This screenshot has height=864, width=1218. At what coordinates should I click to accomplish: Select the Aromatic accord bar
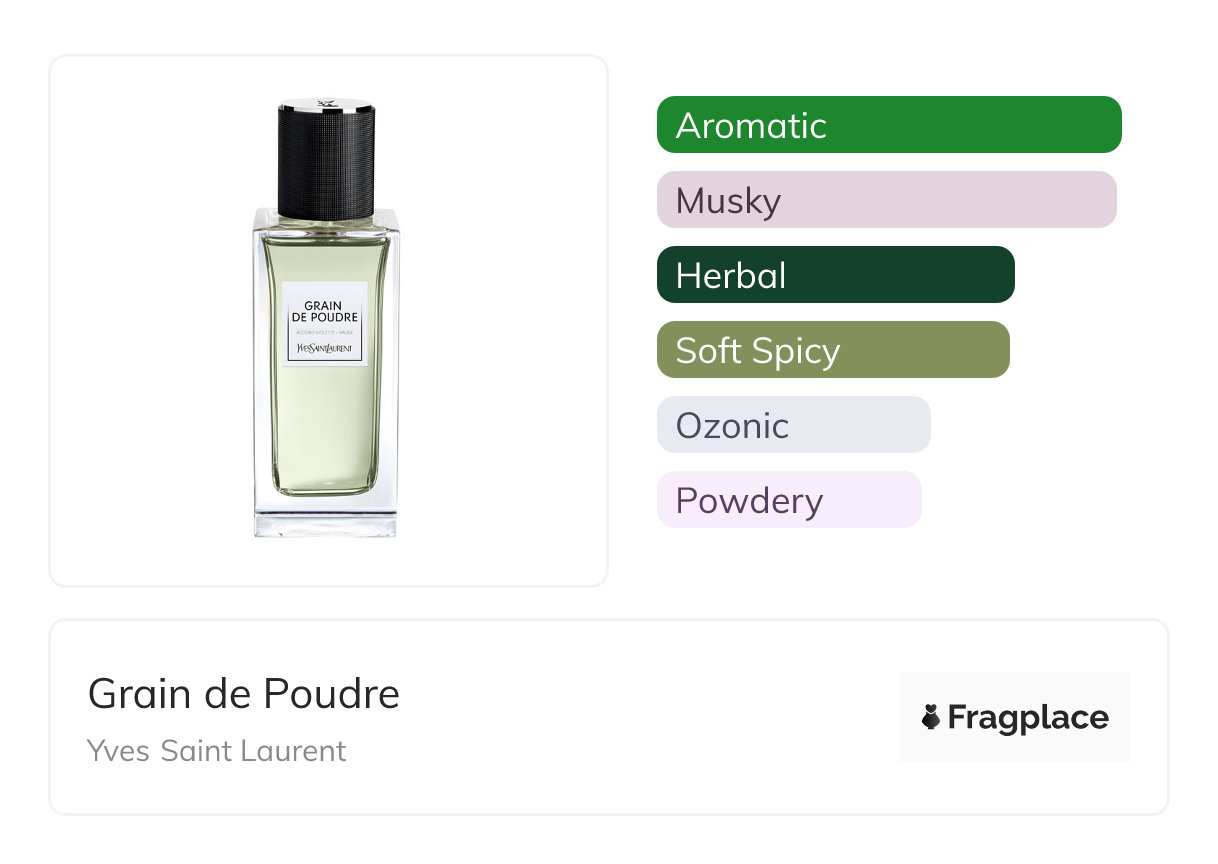pos(889,125)
